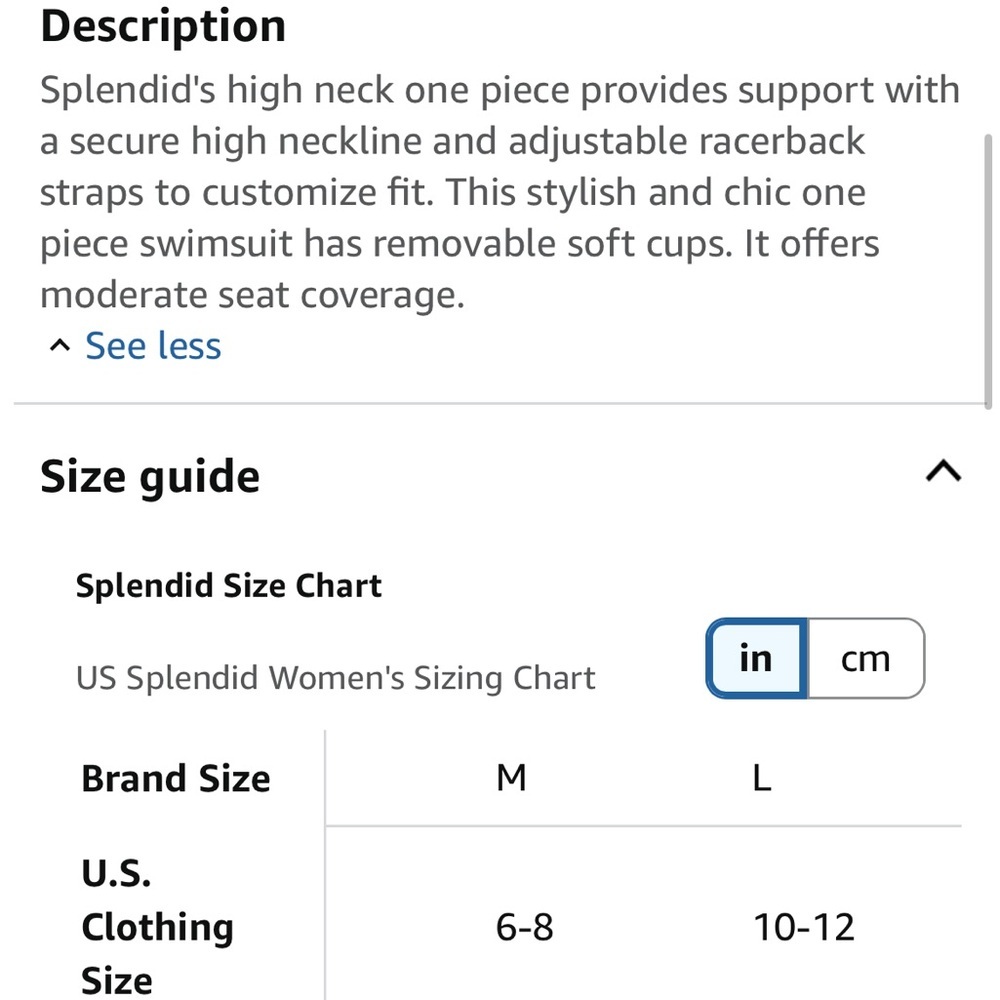Click the U.S. Clothing Size row header
1000x1000 pixels.
[158, 927]
